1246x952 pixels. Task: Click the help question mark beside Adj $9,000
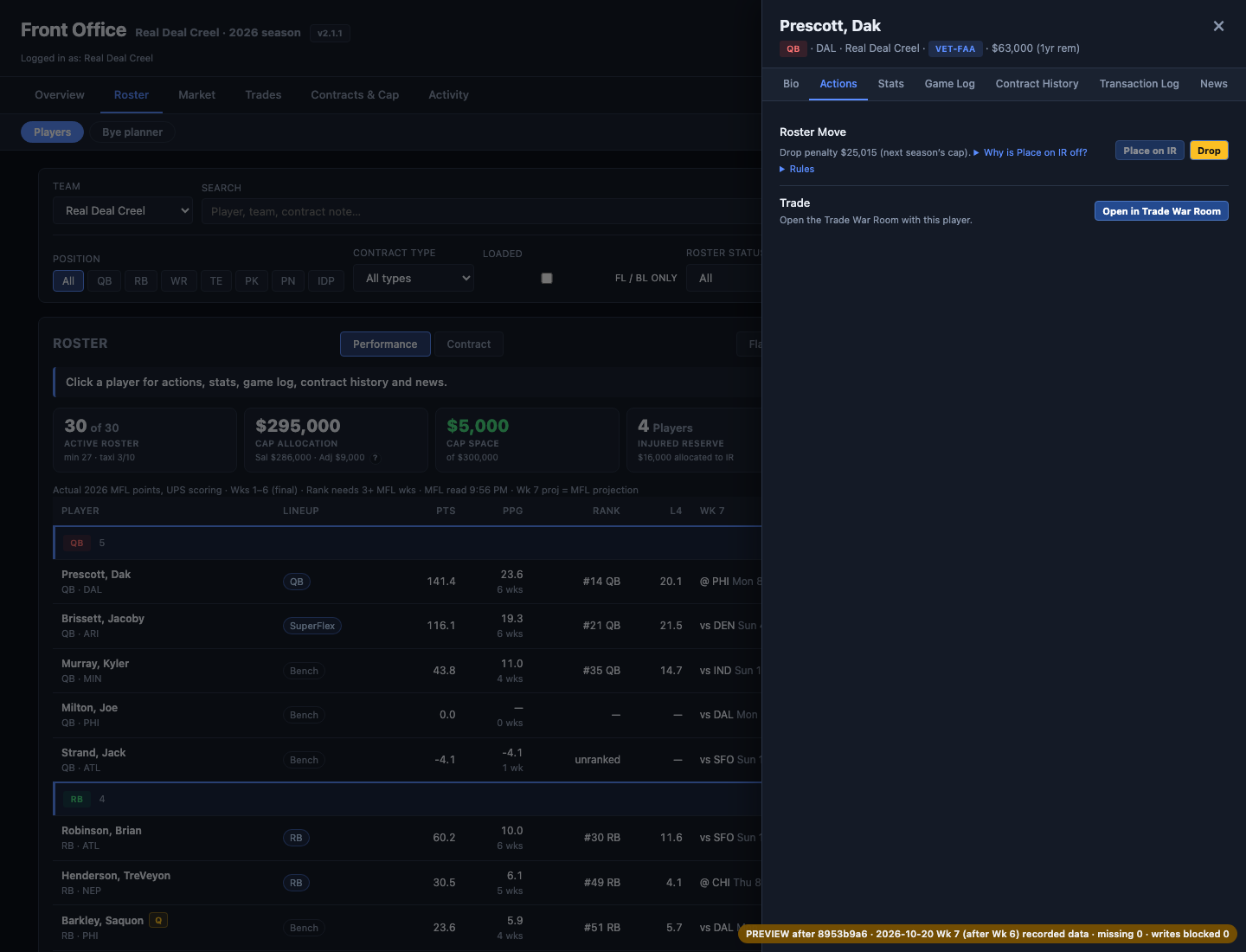pyautogui.click(x=376, y=458)
